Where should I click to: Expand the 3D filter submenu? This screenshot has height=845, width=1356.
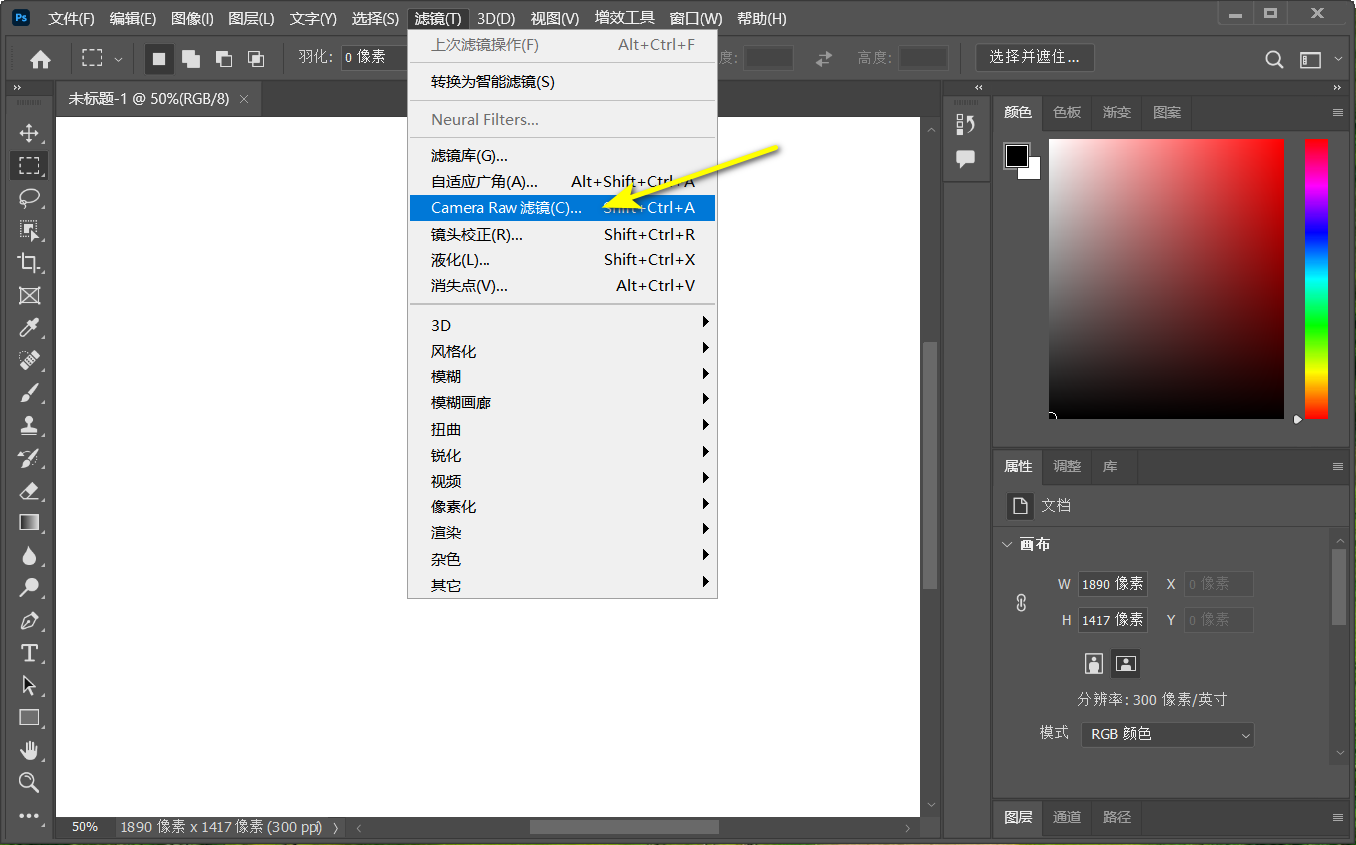tap(562, 325)
